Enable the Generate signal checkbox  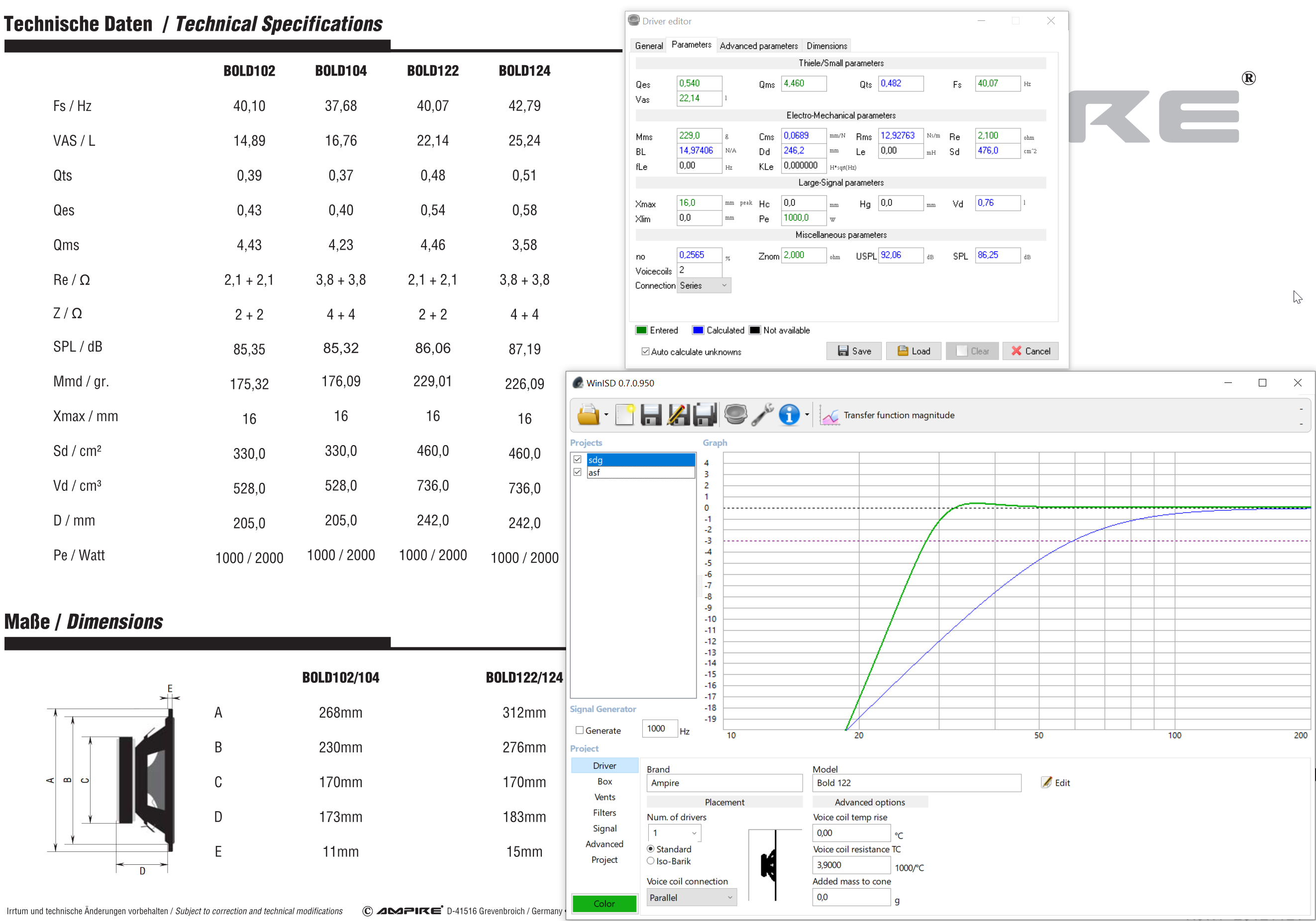click(580, 730)
